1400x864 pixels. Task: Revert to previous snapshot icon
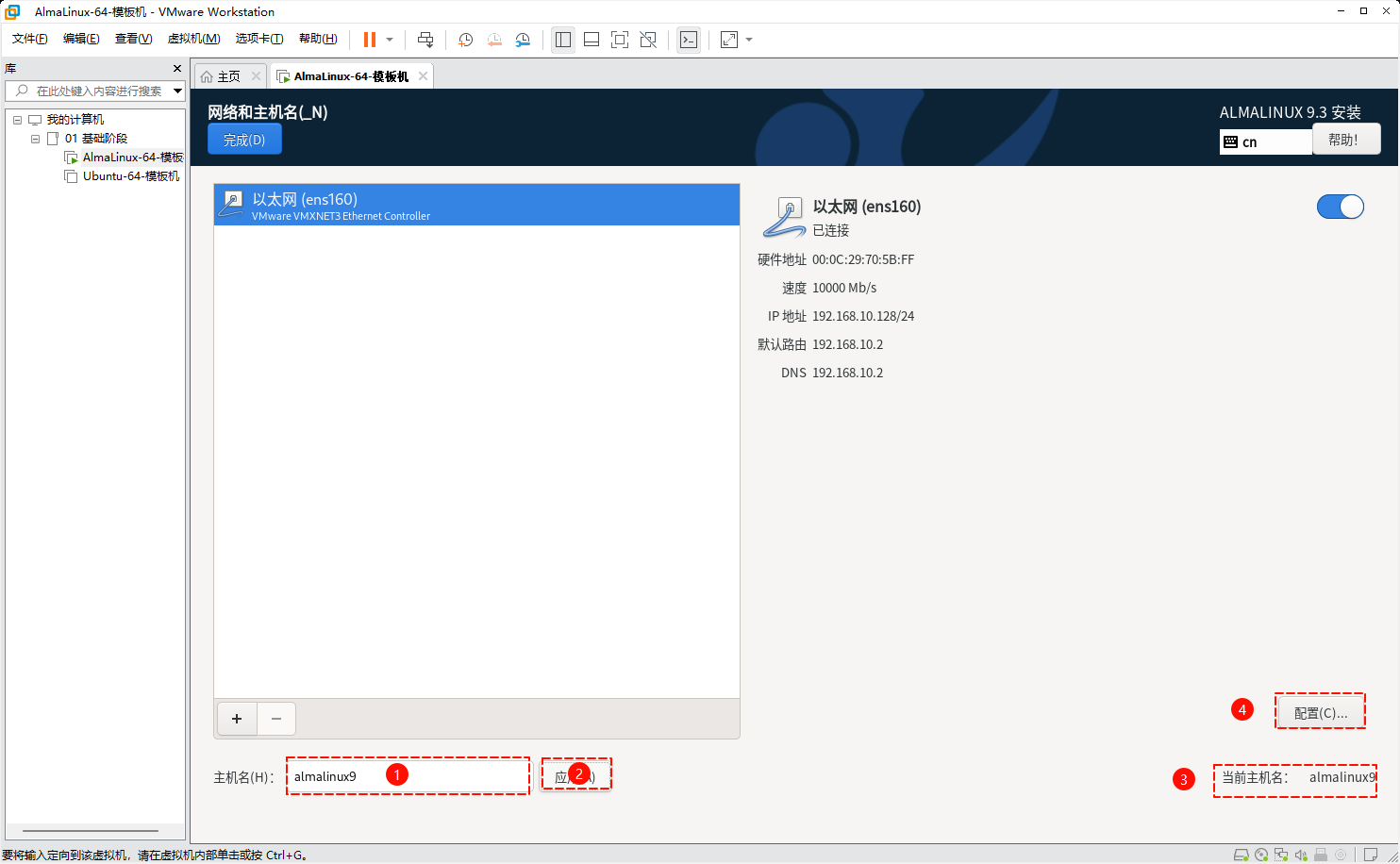tap(494, 40)
